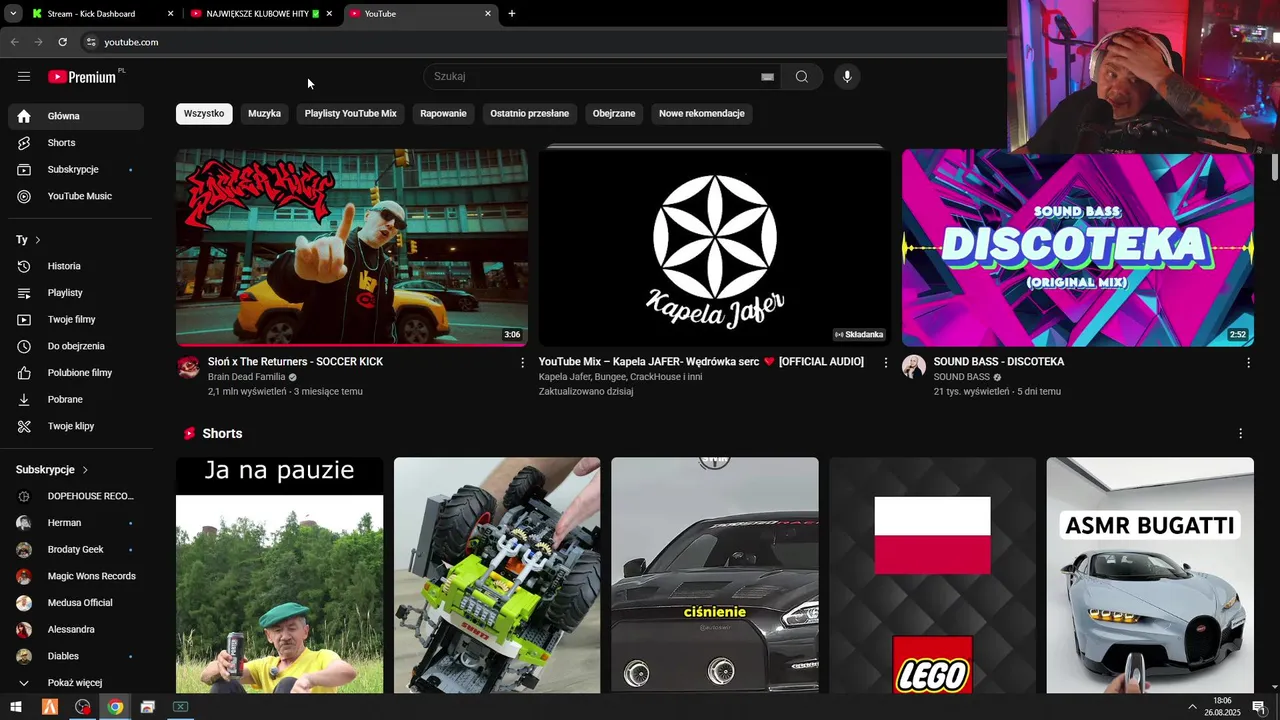Open 'Ja na pauzie' short
This screenshot has width=1280, height=720.
pyautogui.click(x=279, y=575)
